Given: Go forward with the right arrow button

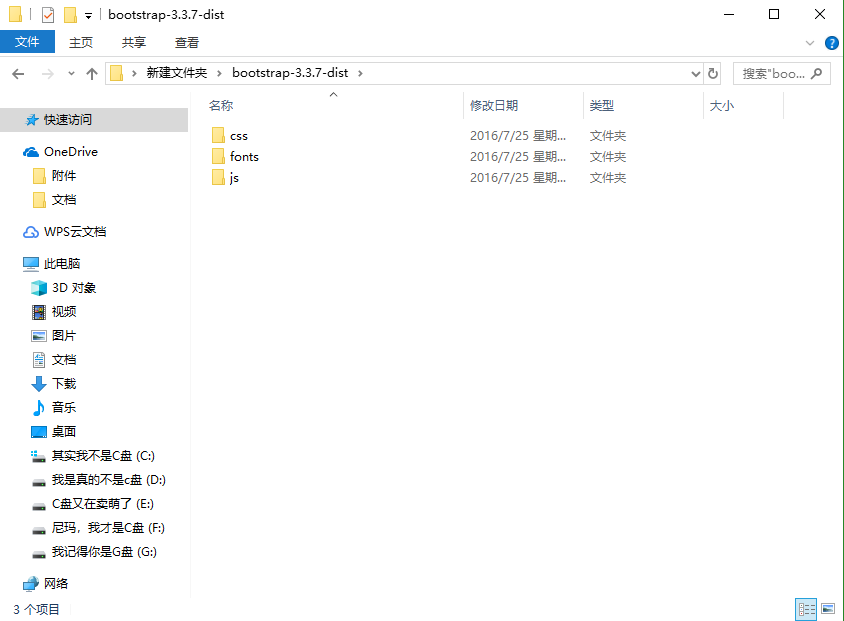Looking at the screenshot, I should pos(48,74).
